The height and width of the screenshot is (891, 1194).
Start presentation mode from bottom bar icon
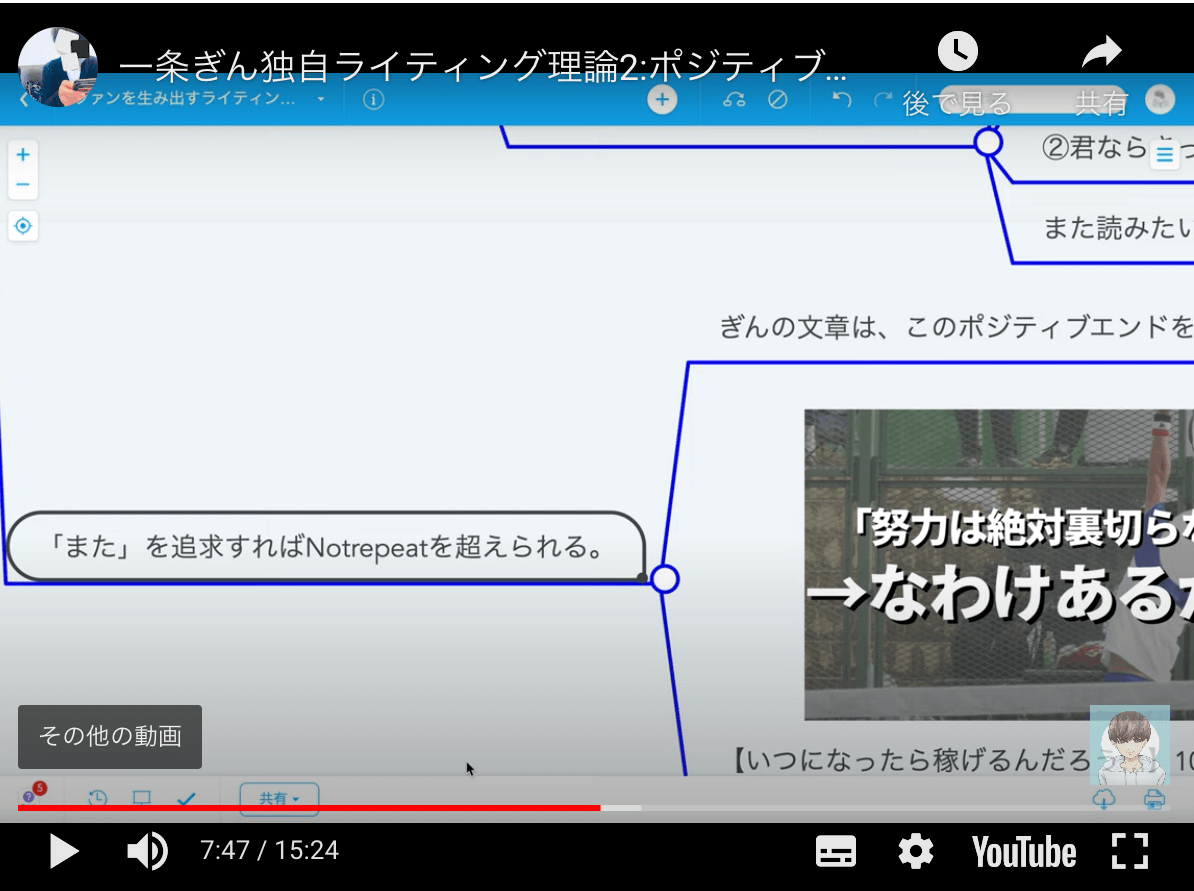pyautogui.click(x=142, y=798)
